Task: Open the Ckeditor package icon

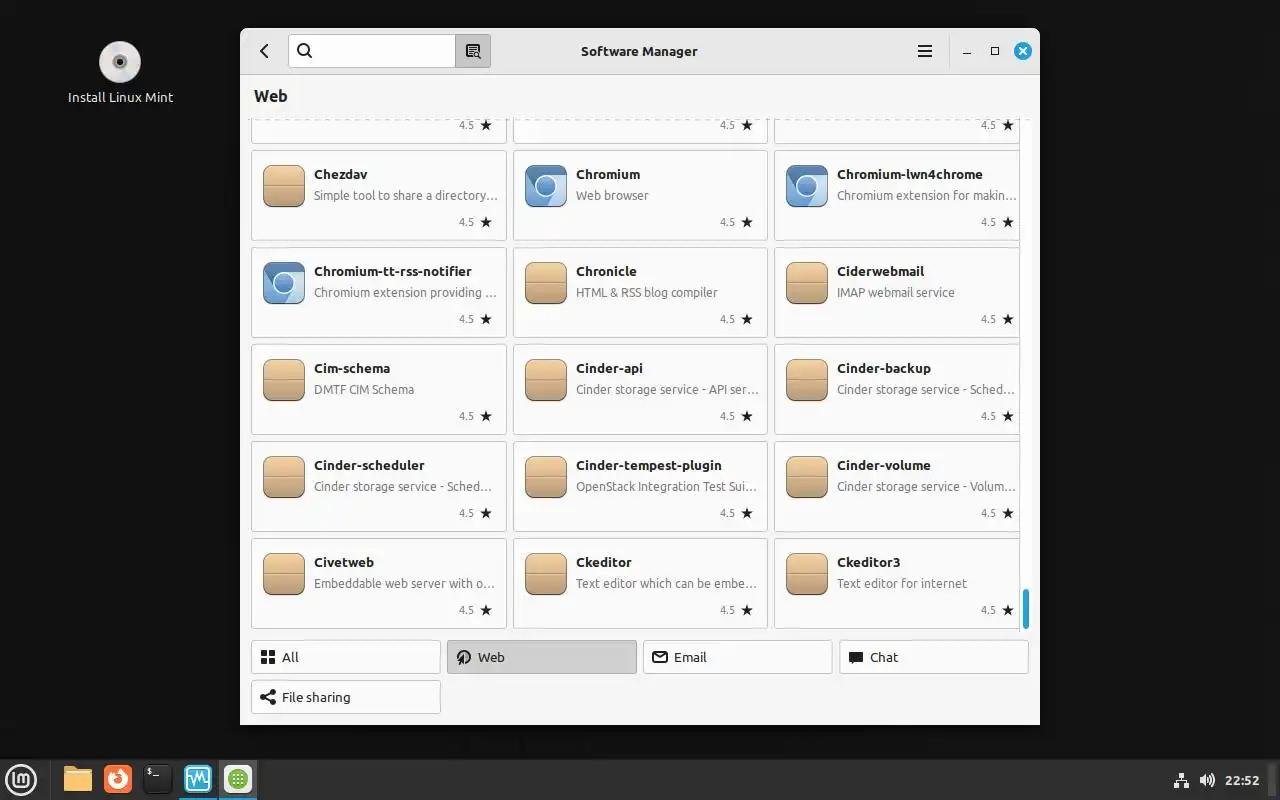Action: point(546,574)
